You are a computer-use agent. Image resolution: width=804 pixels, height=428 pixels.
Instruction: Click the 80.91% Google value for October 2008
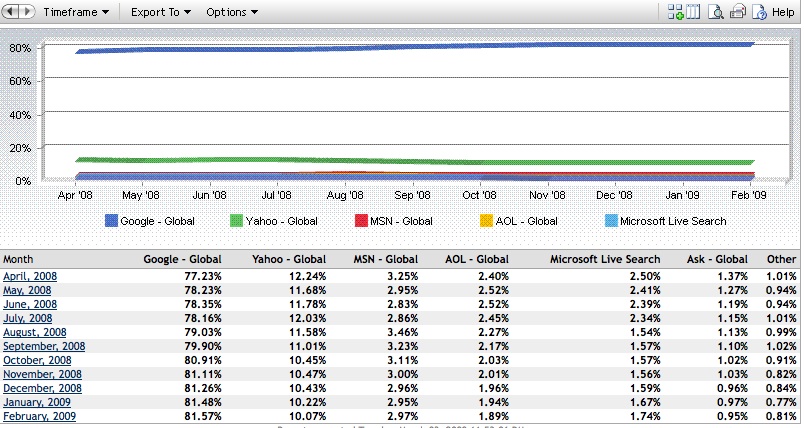click(203, 360)
